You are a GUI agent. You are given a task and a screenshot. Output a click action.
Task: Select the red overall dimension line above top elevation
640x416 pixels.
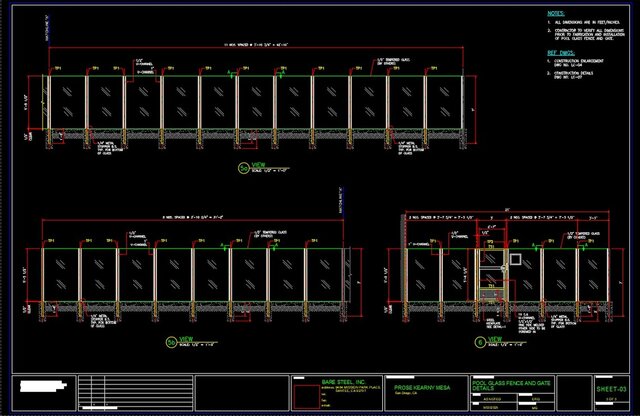(x=250, y=49)
